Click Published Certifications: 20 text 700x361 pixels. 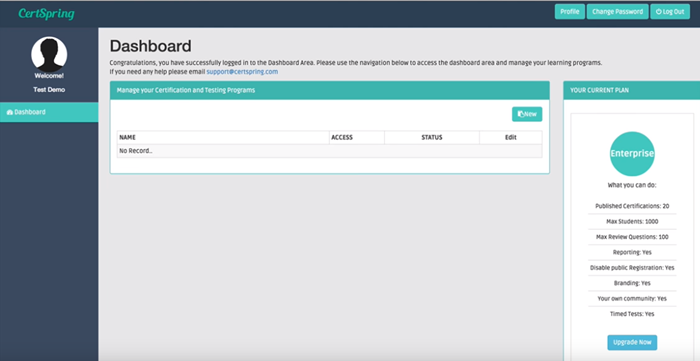click(632, 206)
